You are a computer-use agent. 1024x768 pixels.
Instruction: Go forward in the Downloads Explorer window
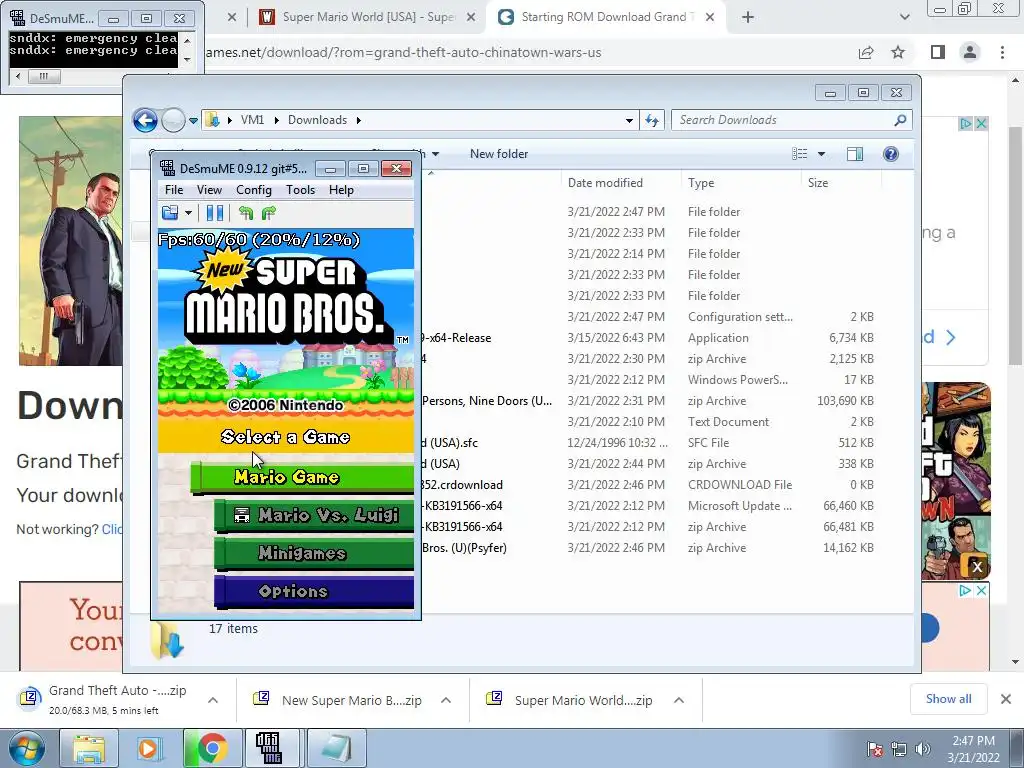click(173, 120)
